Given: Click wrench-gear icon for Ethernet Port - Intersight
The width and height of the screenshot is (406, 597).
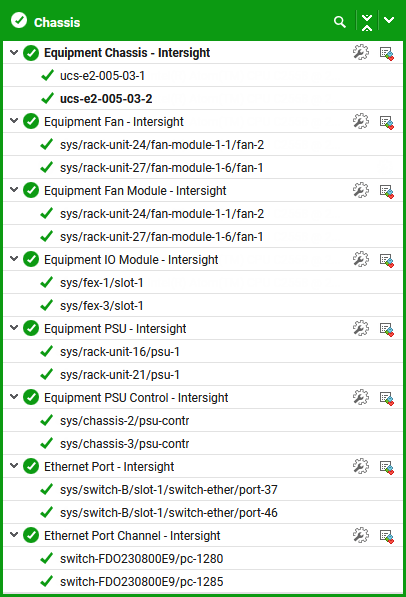Looking at the screenshot, I should (x=361, y=466).
